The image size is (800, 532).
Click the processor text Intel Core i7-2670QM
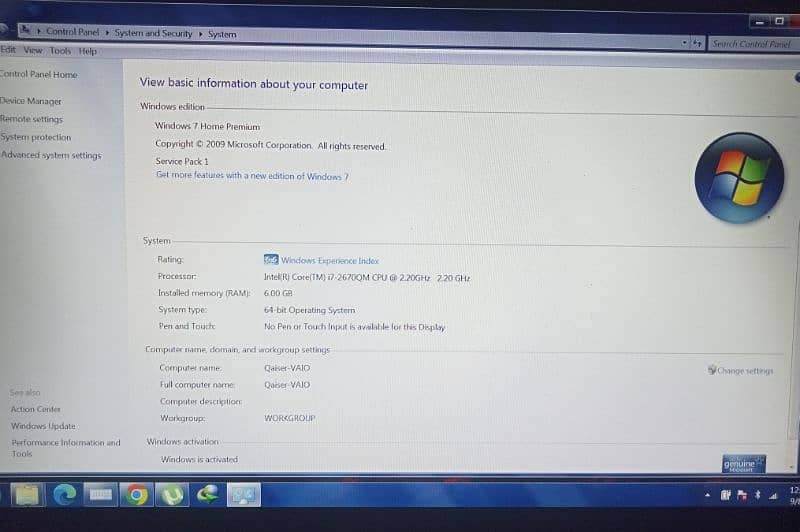click(x=367, y=277)
